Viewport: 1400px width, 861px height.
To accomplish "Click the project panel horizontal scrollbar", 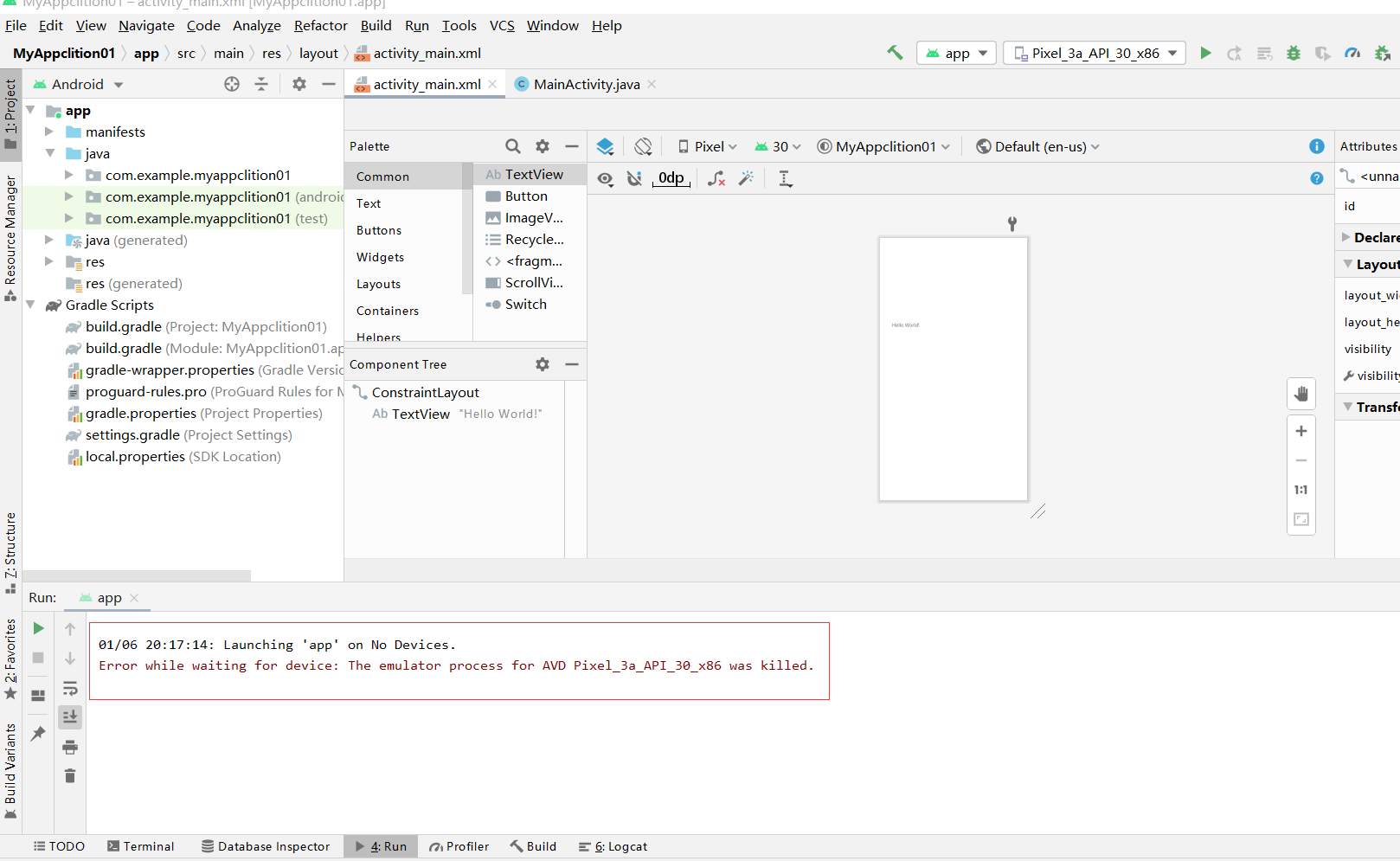I will pyautogui.click(x=137, y=575).
